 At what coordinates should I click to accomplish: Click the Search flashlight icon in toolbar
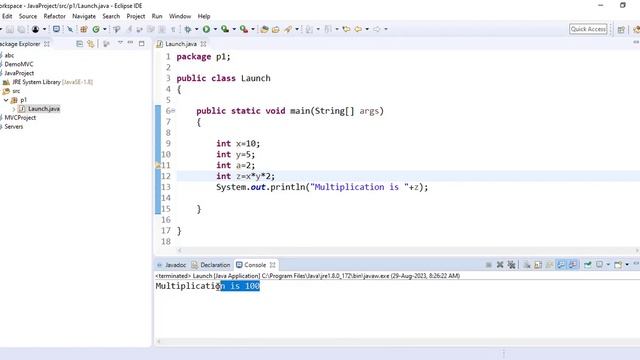pos(288,29)
